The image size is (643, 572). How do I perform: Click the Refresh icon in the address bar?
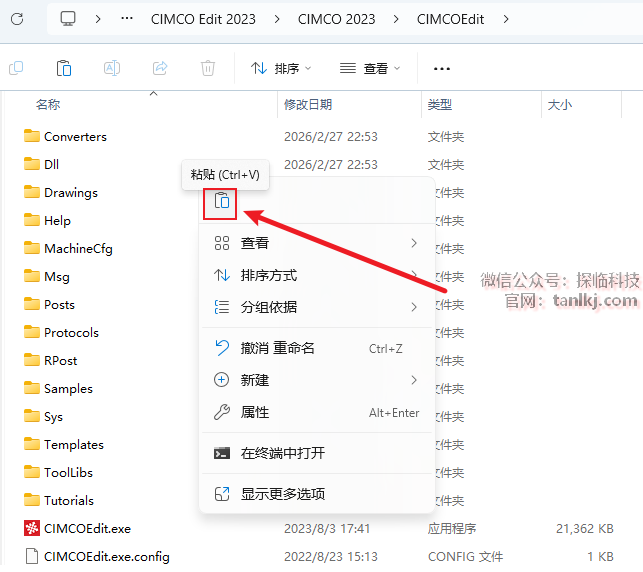pos(17,19)
